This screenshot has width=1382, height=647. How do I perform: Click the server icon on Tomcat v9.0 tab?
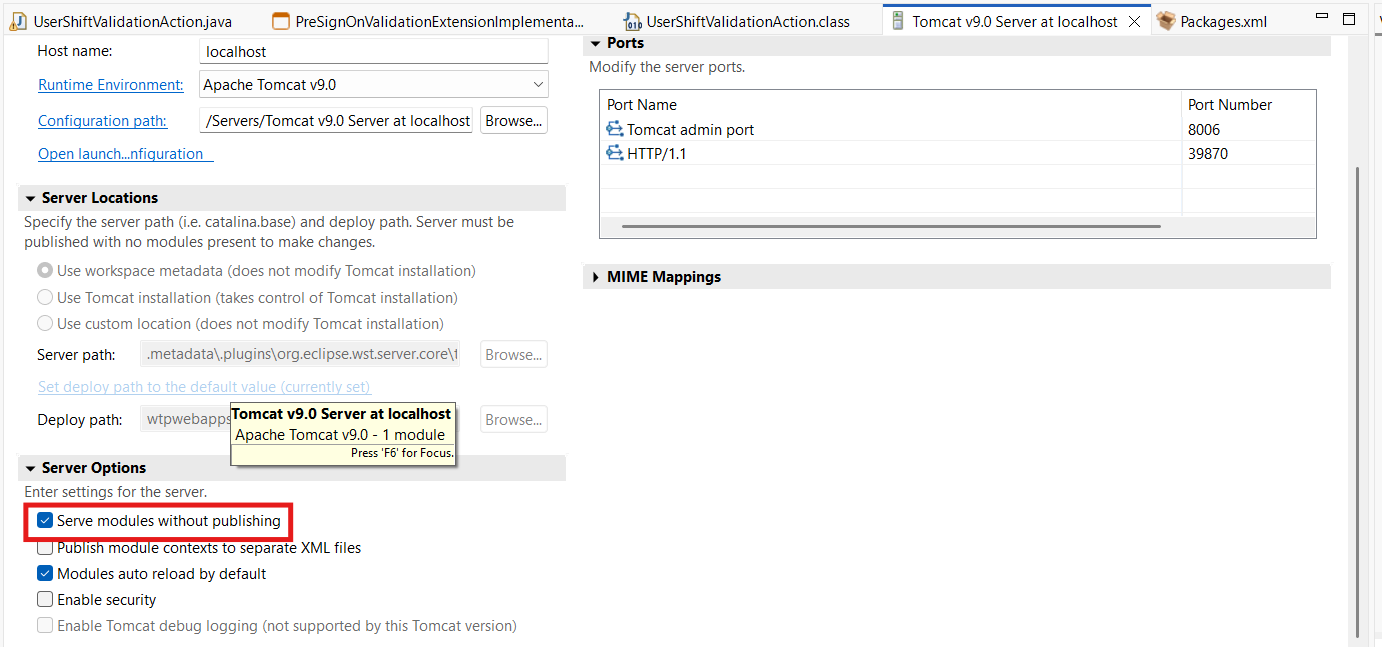point(897,21)
